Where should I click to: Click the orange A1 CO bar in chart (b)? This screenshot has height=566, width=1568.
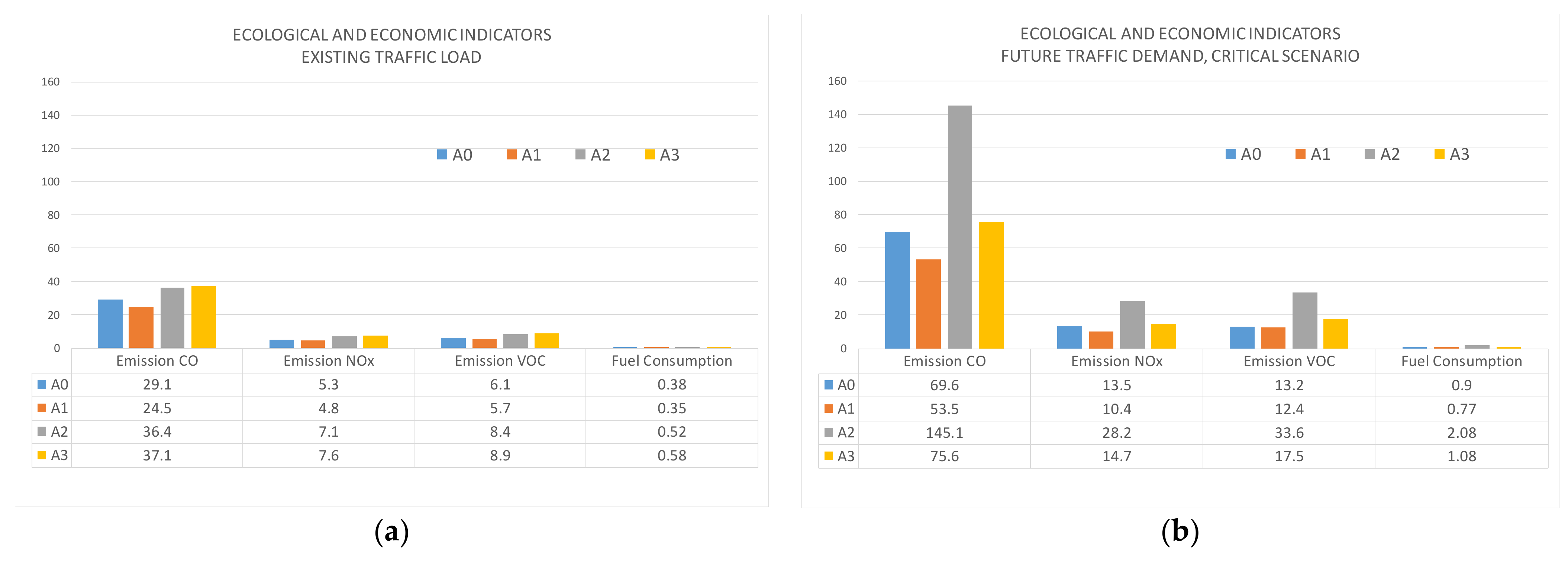928,304
